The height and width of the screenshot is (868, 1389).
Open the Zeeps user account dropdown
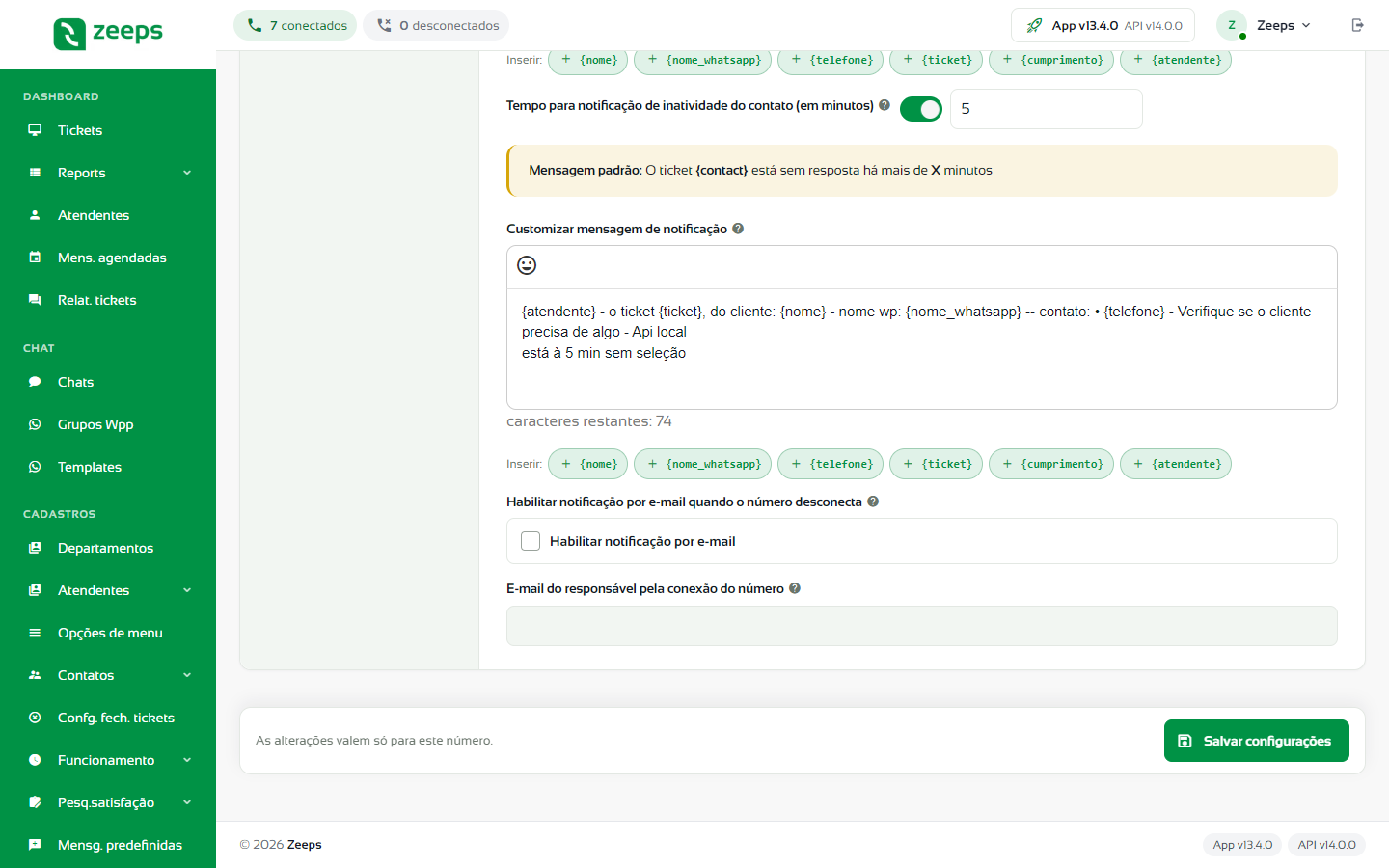click(1266, 25)
